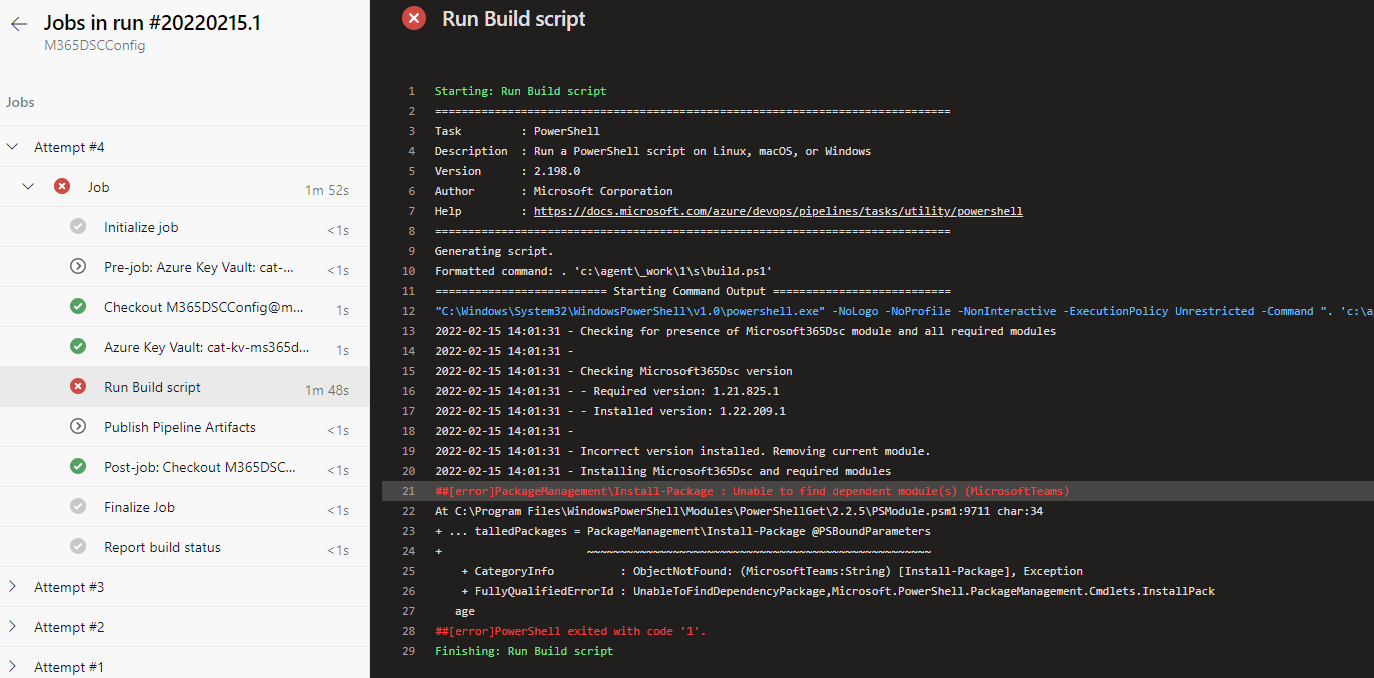Click the red error icon beside Run Build script
The width and height of the screenshot is (1374, 678).
(77, 386)
